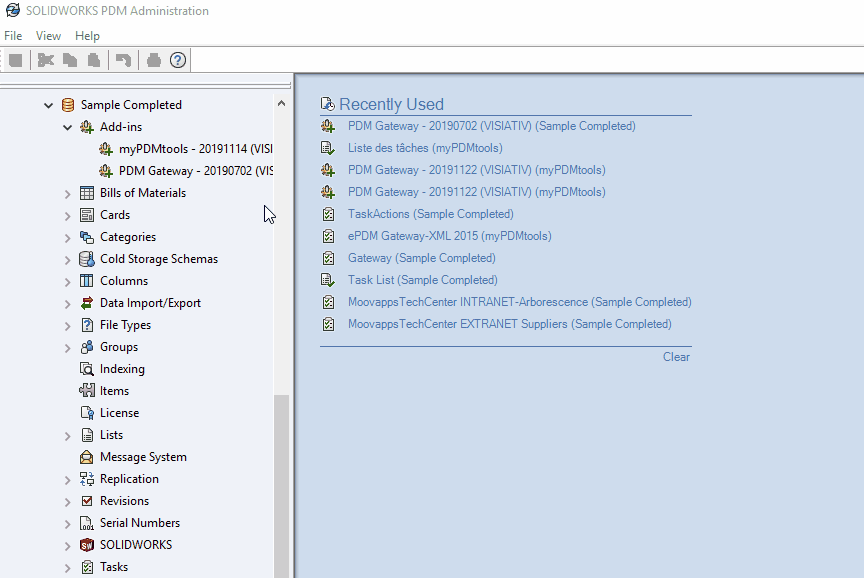Click the Help question mark toolbar icon
Image resolution: width=864 pixels, height=578 pixels.
[x=178, y=60]
